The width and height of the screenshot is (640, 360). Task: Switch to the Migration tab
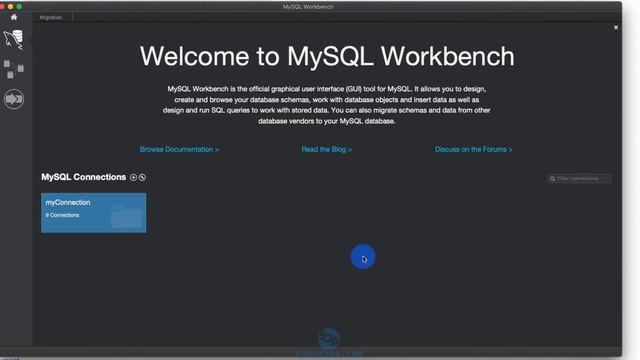pyautogui.click(x=51, y=18)
